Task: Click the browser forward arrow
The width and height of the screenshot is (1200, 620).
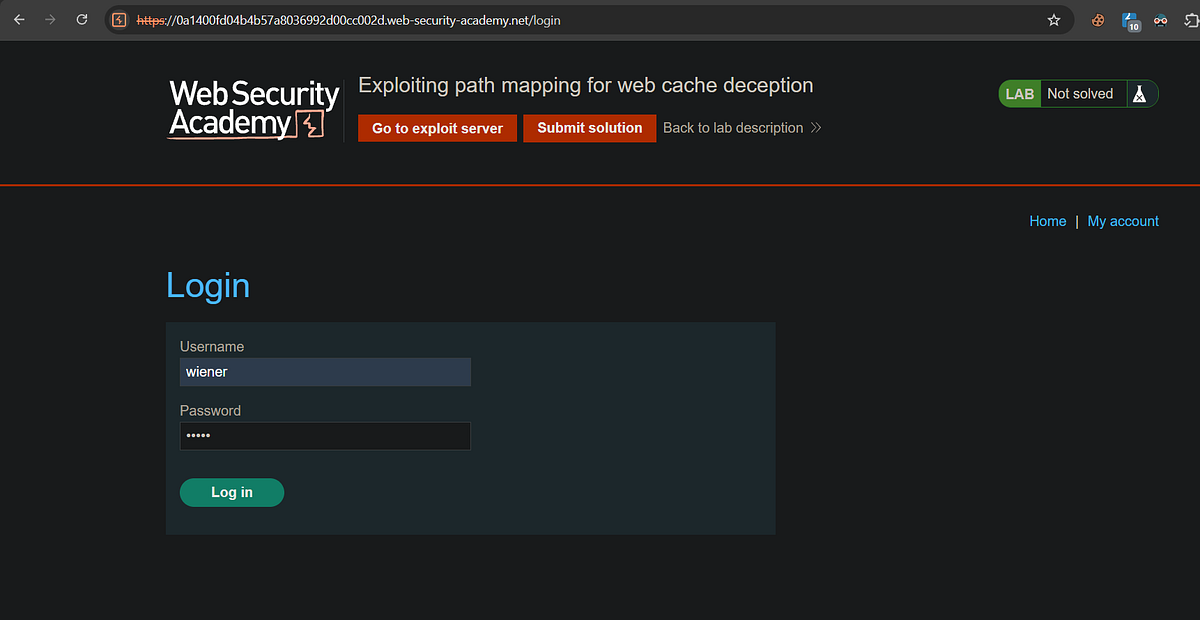Action: point(51,20)
